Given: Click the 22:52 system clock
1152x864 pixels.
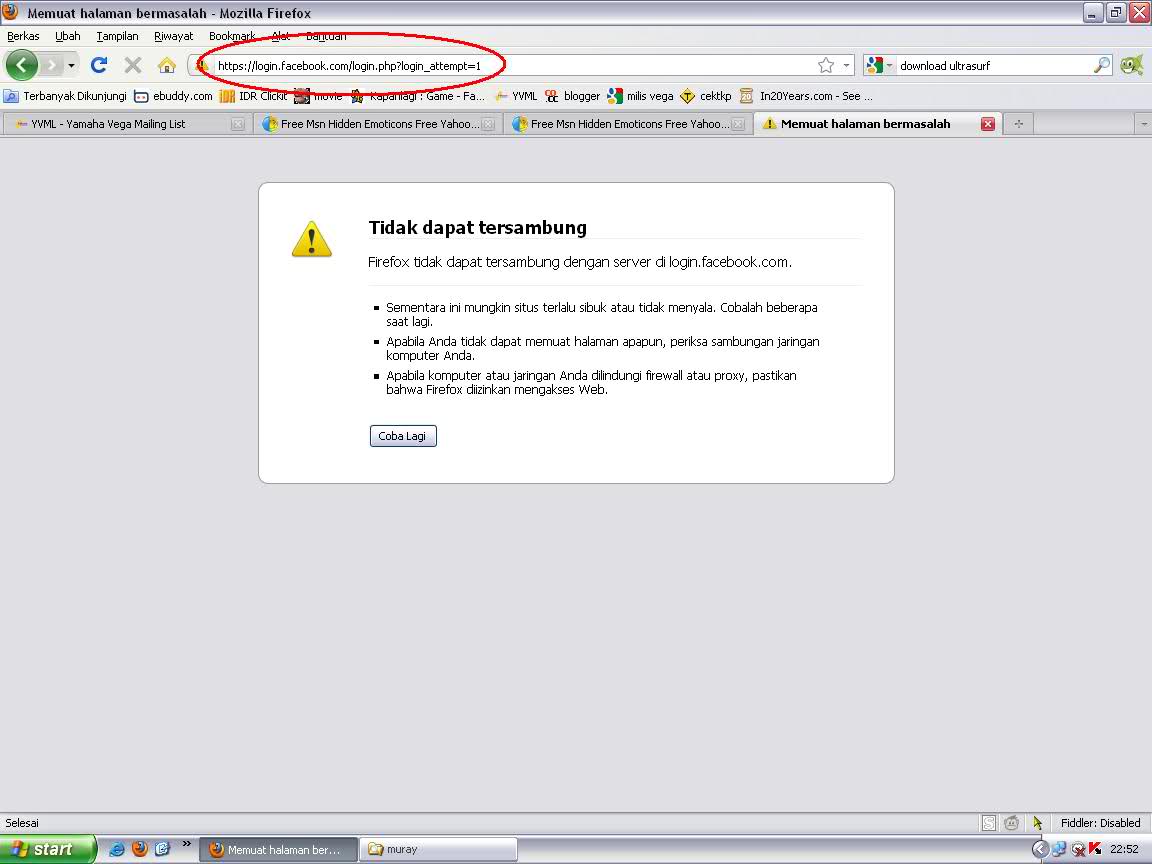Looking at the screenshot, I should pyautogui.click(x=1124, y=849).
